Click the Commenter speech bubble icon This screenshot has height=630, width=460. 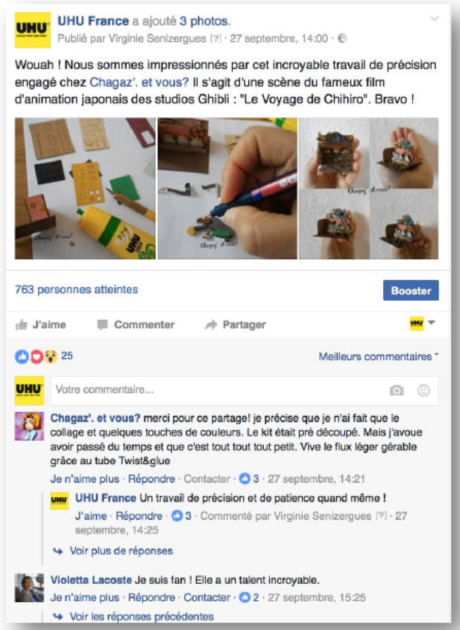(102, 325)
